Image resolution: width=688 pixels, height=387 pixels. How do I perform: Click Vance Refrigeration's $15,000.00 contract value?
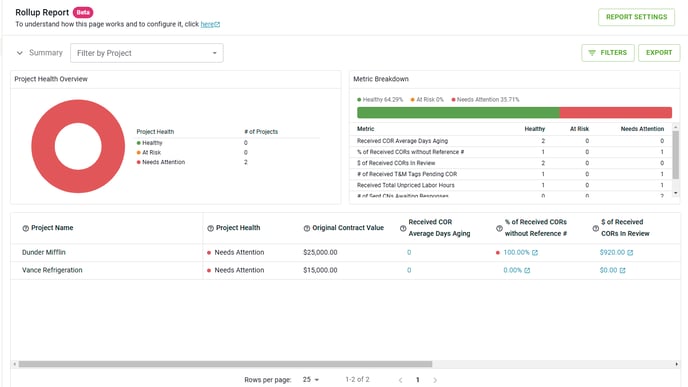tap(320, 270)
